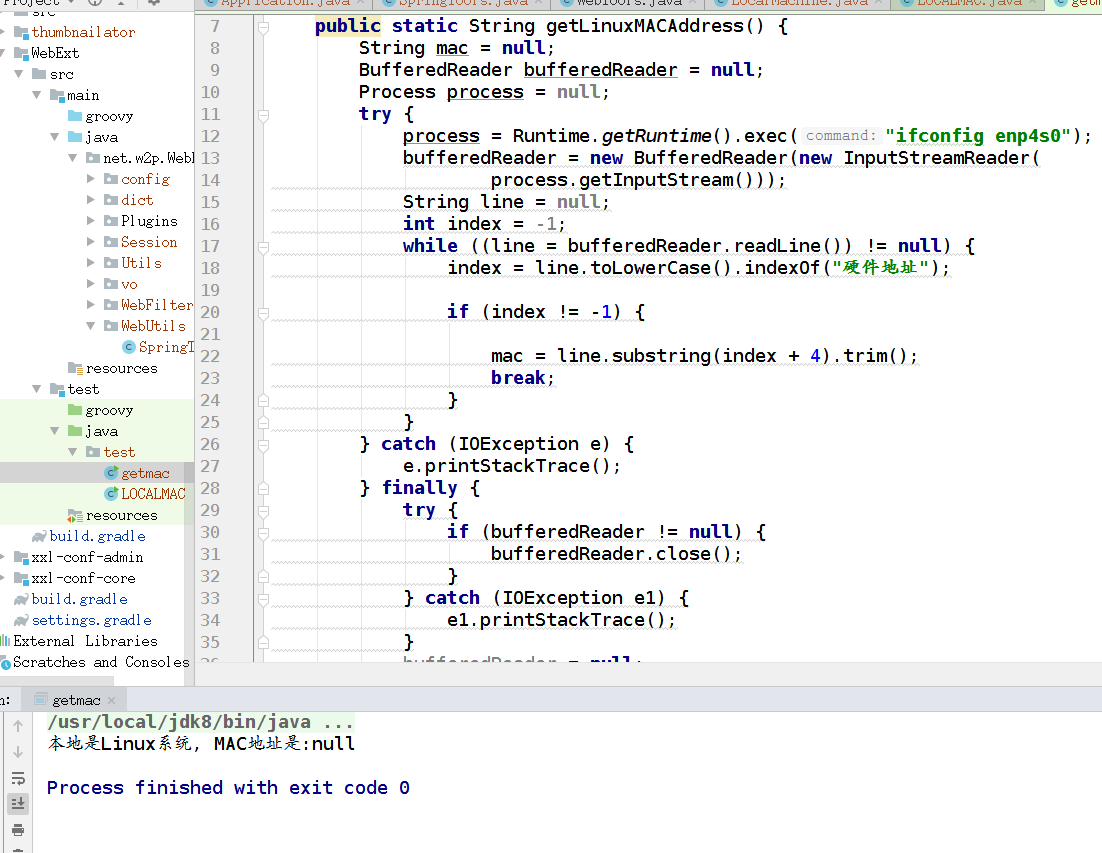Screen dimensions: 1102x853
Task: Fold the finally block at line 28
Action: point(264,489)
